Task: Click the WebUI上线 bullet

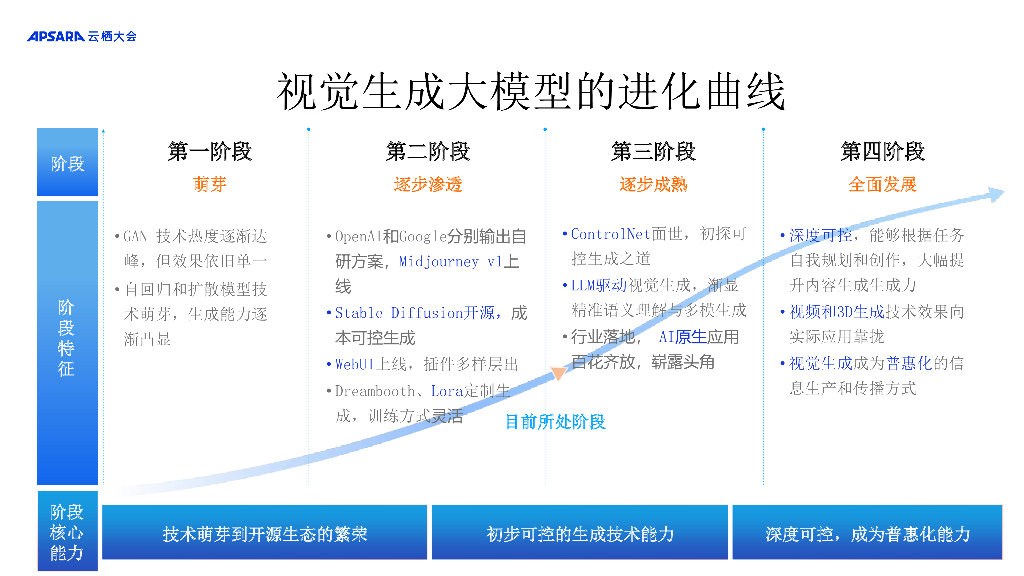Action: tap(422, 364)
